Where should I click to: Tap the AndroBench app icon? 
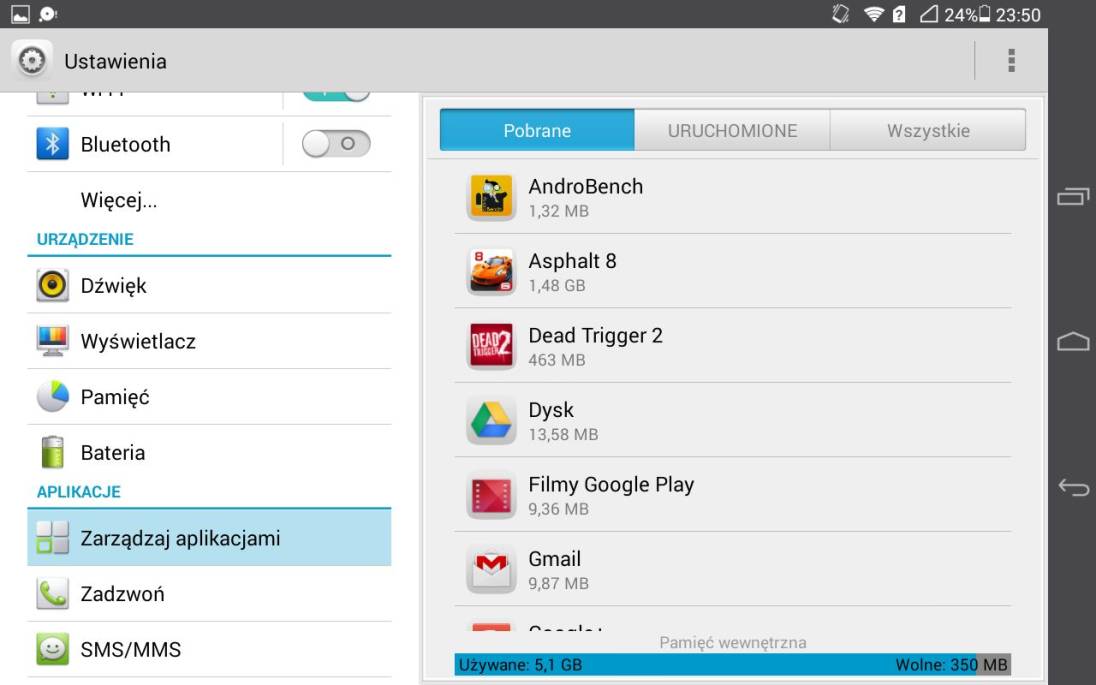491,196
